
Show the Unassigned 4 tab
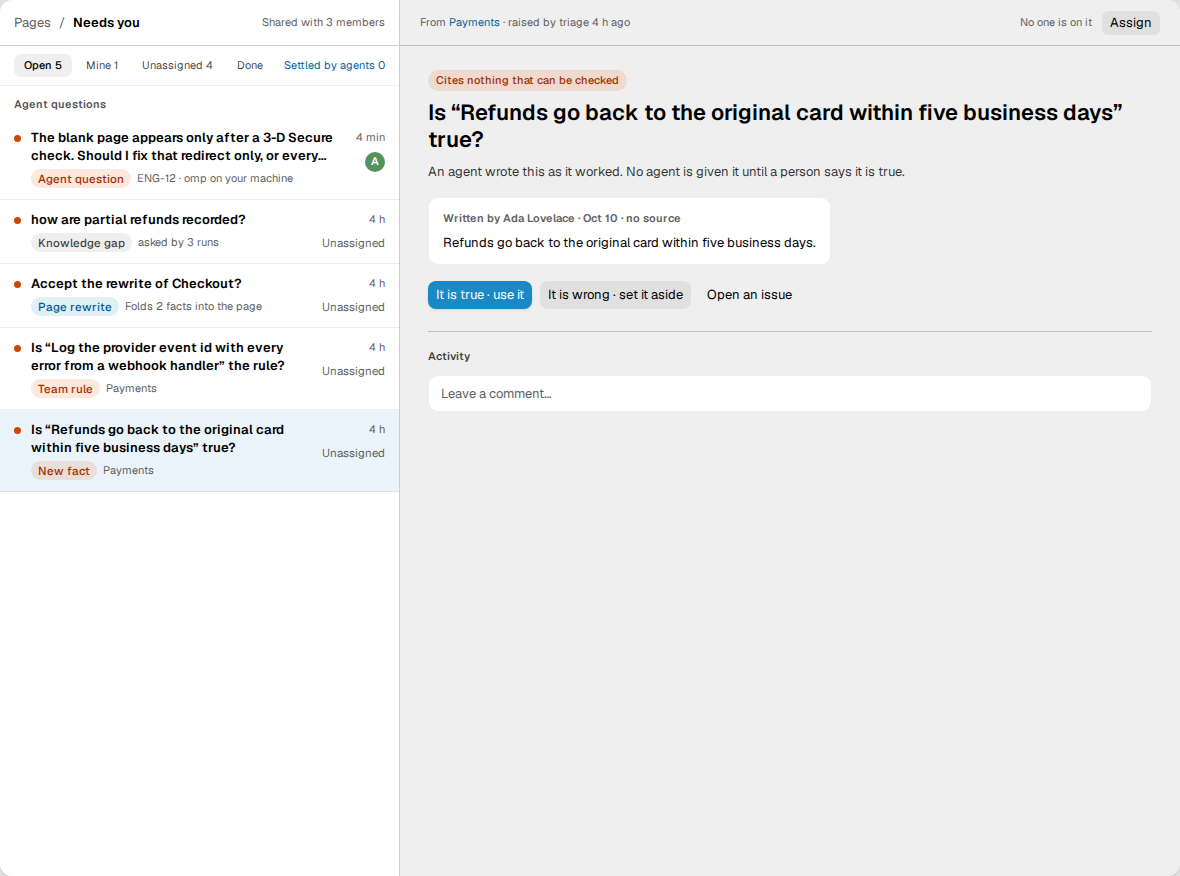(178, 65)
